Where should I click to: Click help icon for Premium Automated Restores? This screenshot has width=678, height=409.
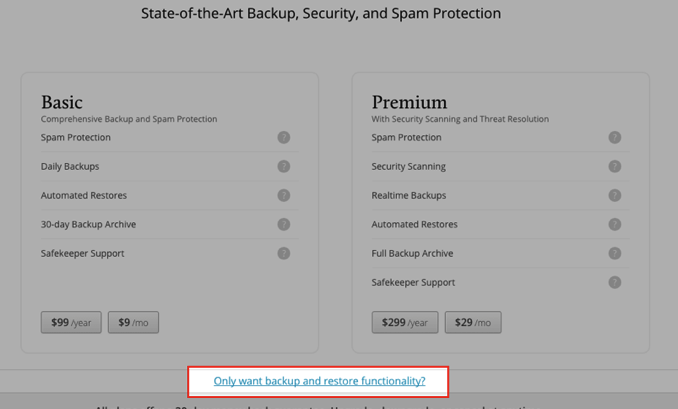click(x=615, y=224)
